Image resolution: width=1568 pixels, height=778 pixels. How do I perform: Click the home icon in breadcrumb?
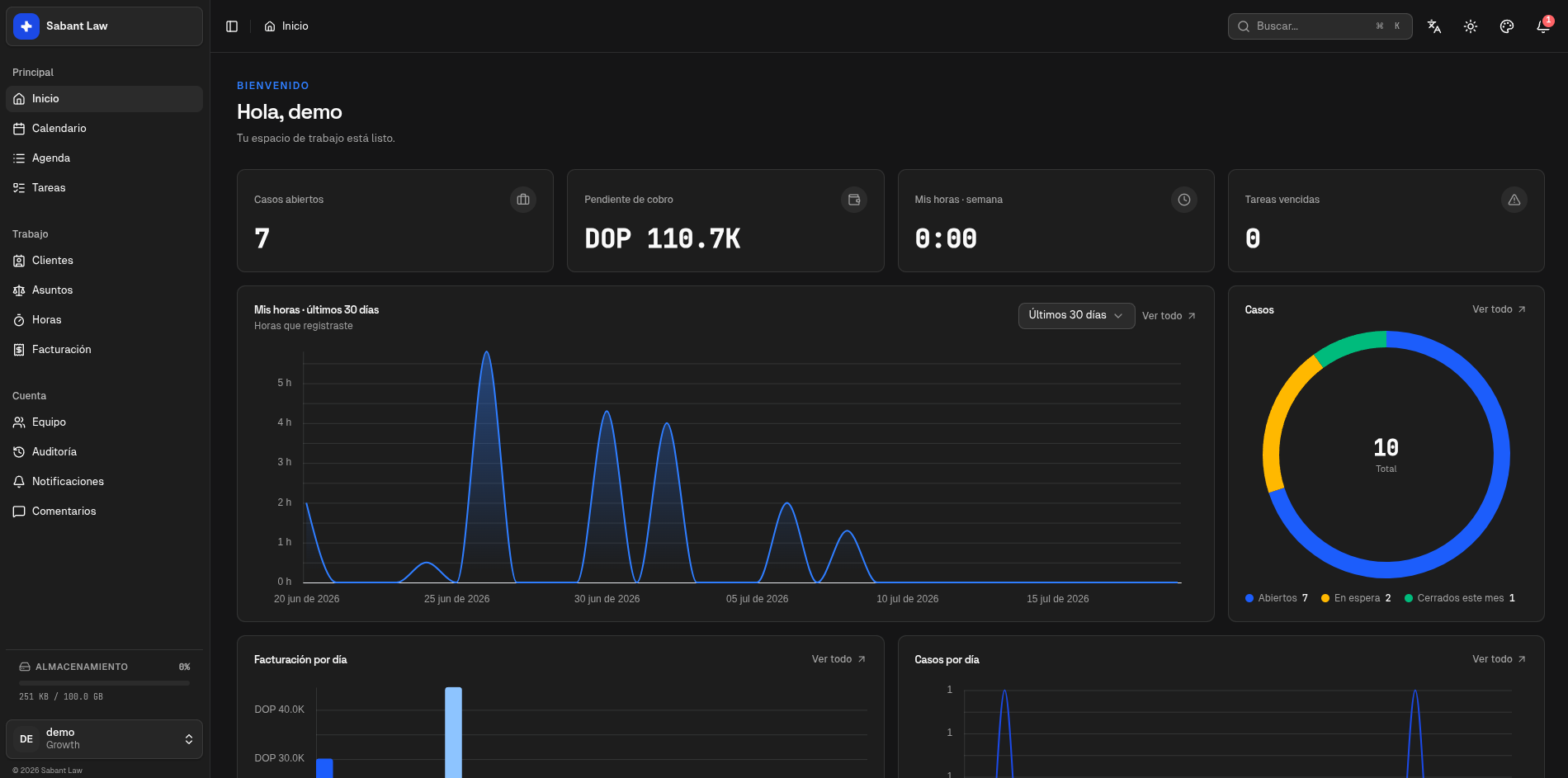click(270, 26)
